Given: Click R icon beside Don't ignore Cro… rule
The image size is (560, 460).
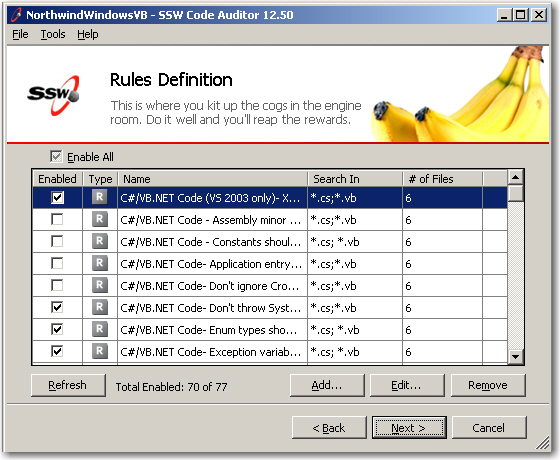Looking at the screenshot, I should coord(100,285).
